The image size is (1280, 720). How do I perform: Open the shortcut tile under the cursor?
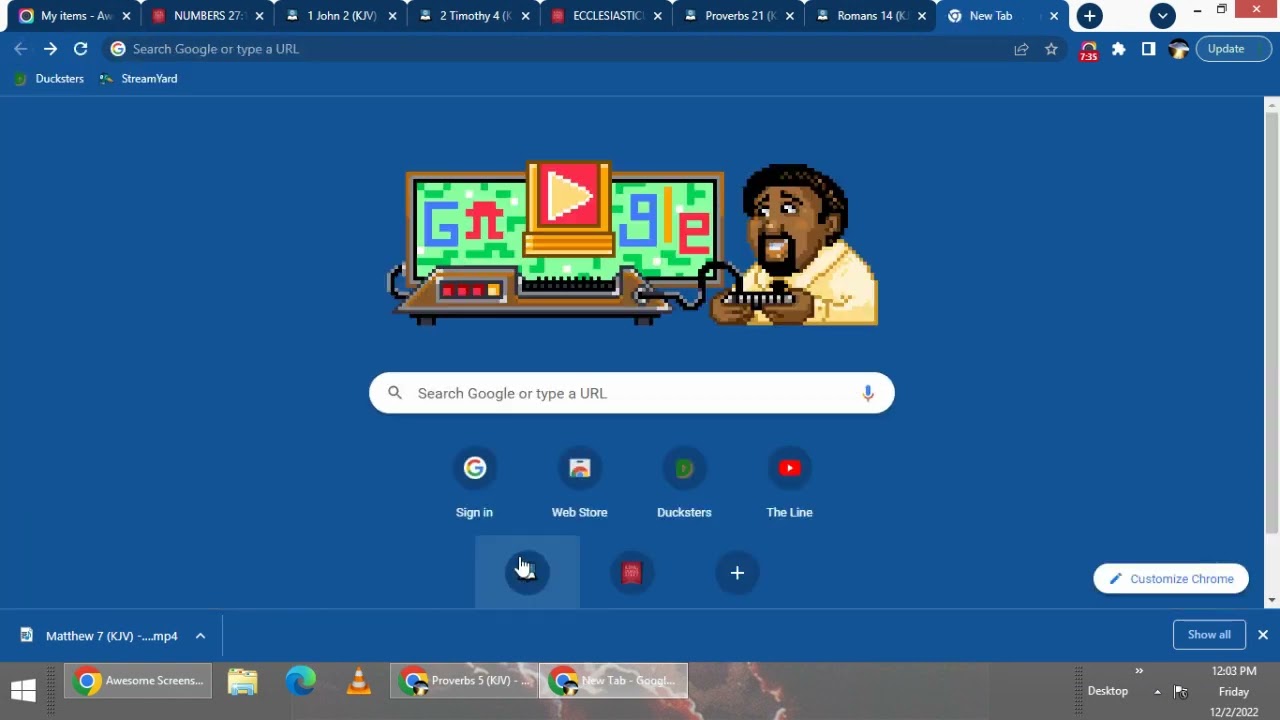pos(527,572)
